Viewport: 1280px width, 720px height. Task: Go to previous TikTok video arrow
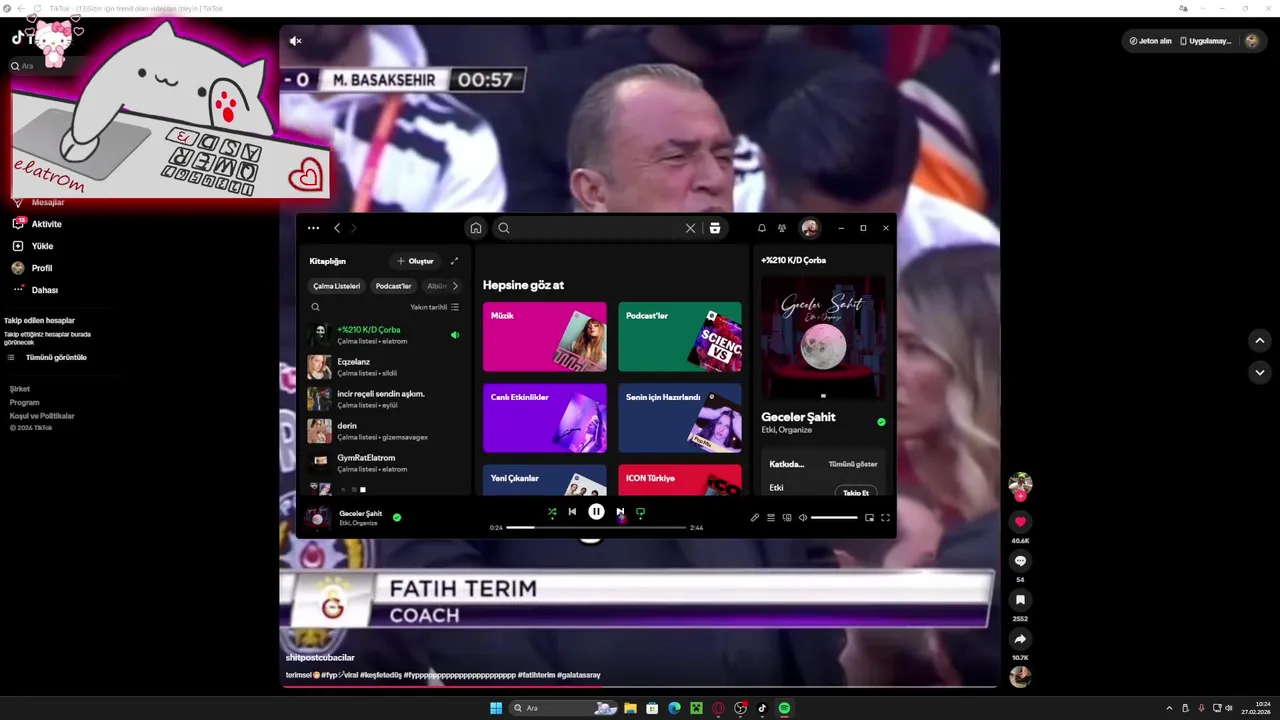[1260, 341]
